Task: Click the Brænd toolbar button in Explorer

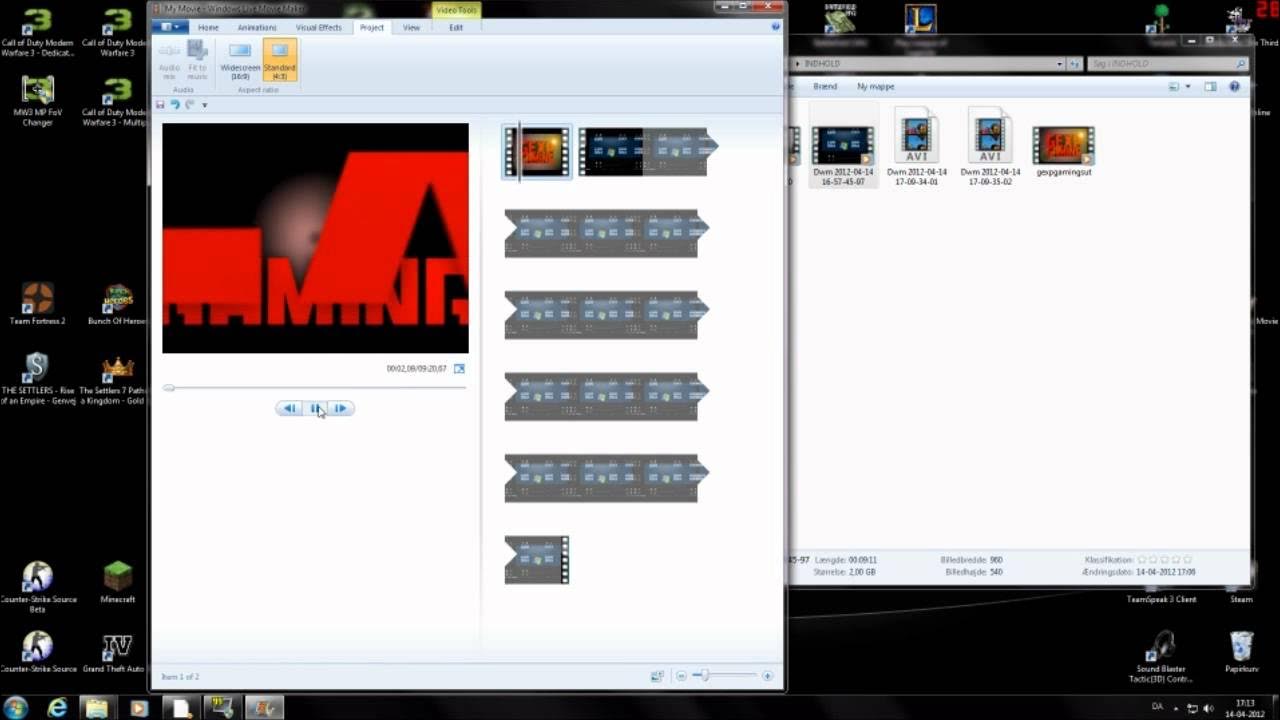Action: [824, 86]
